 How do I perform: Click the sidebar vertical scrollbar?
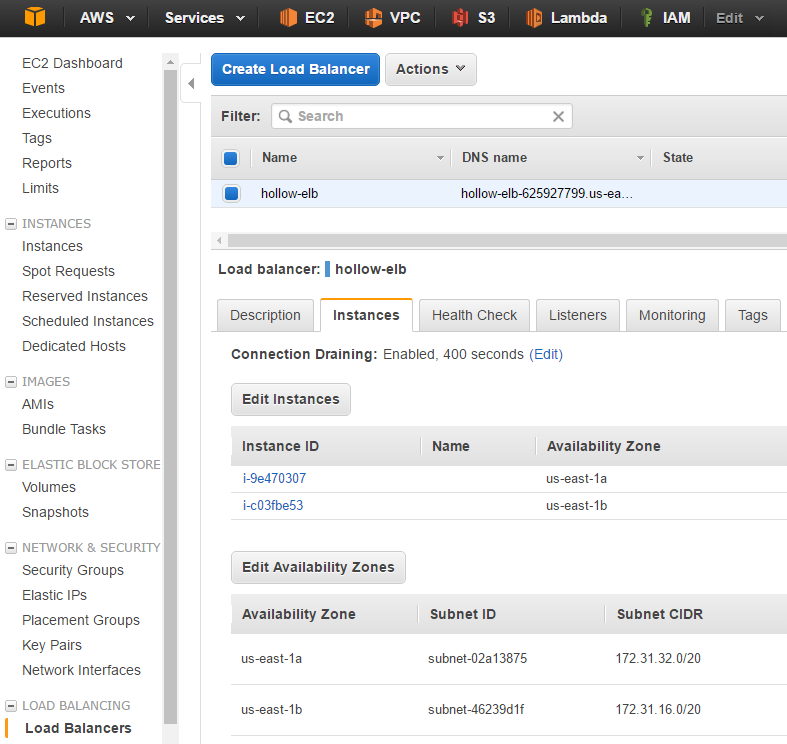[x=170, y=397]
